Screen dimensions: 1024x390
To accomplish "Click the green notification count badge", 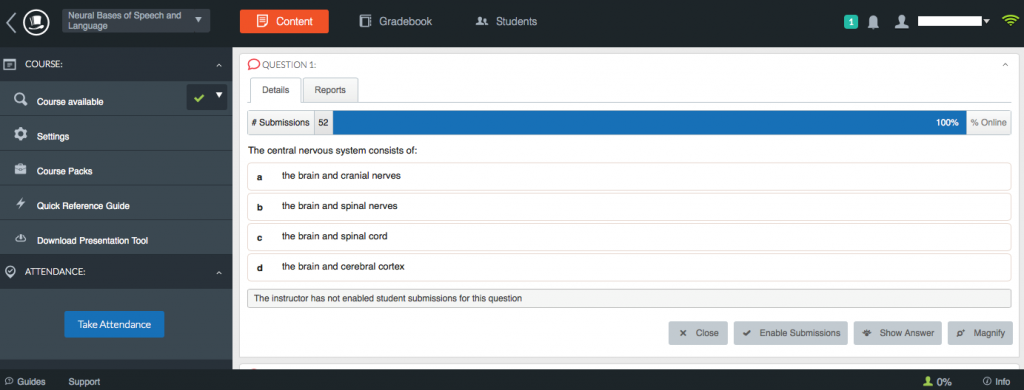I will point(850,22).
